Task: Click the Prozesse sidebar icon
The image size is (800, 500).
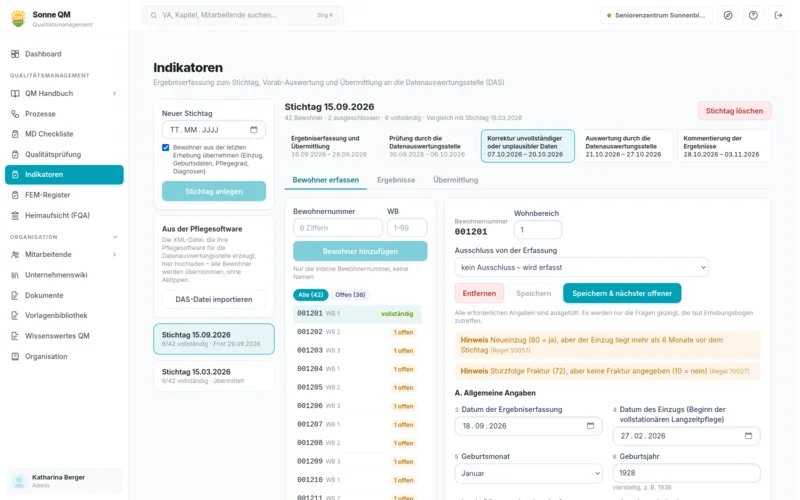Action: pos(15,114)
